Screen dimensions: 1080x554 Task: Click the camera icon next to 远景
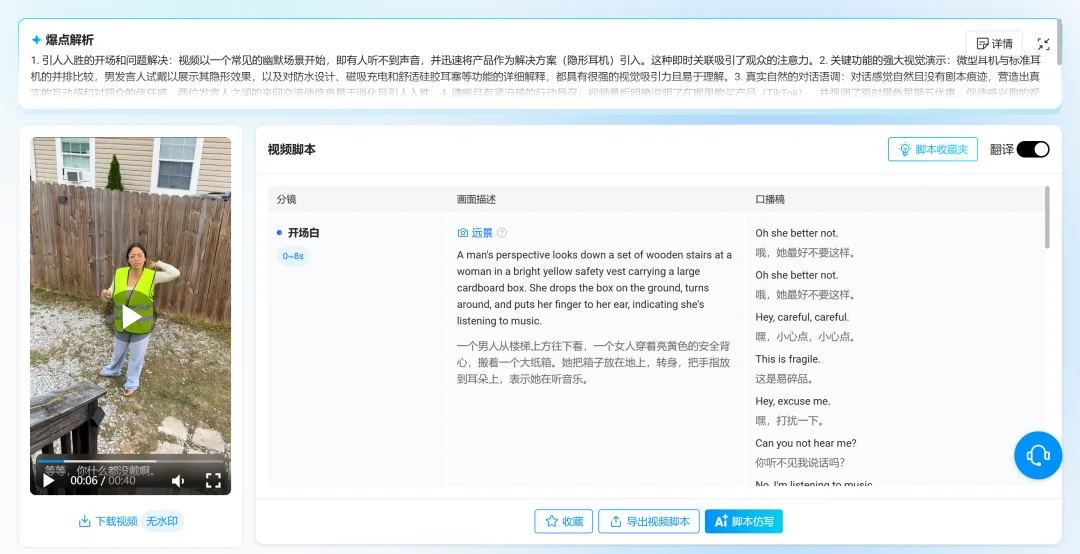coord(463,233)
